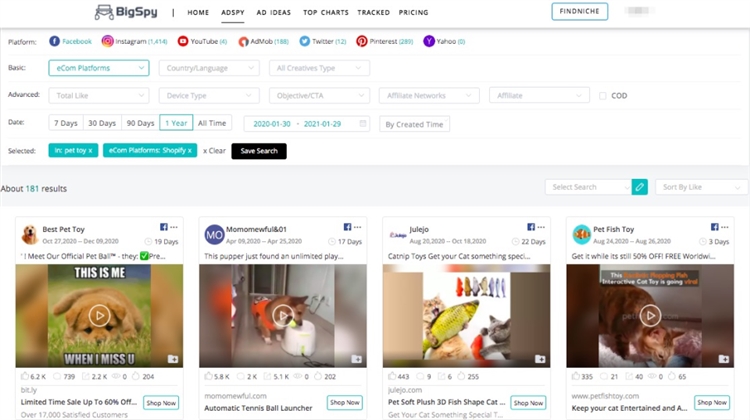
Task: Click Momomewful&01 MO avatar
Action: pos(214,234)
